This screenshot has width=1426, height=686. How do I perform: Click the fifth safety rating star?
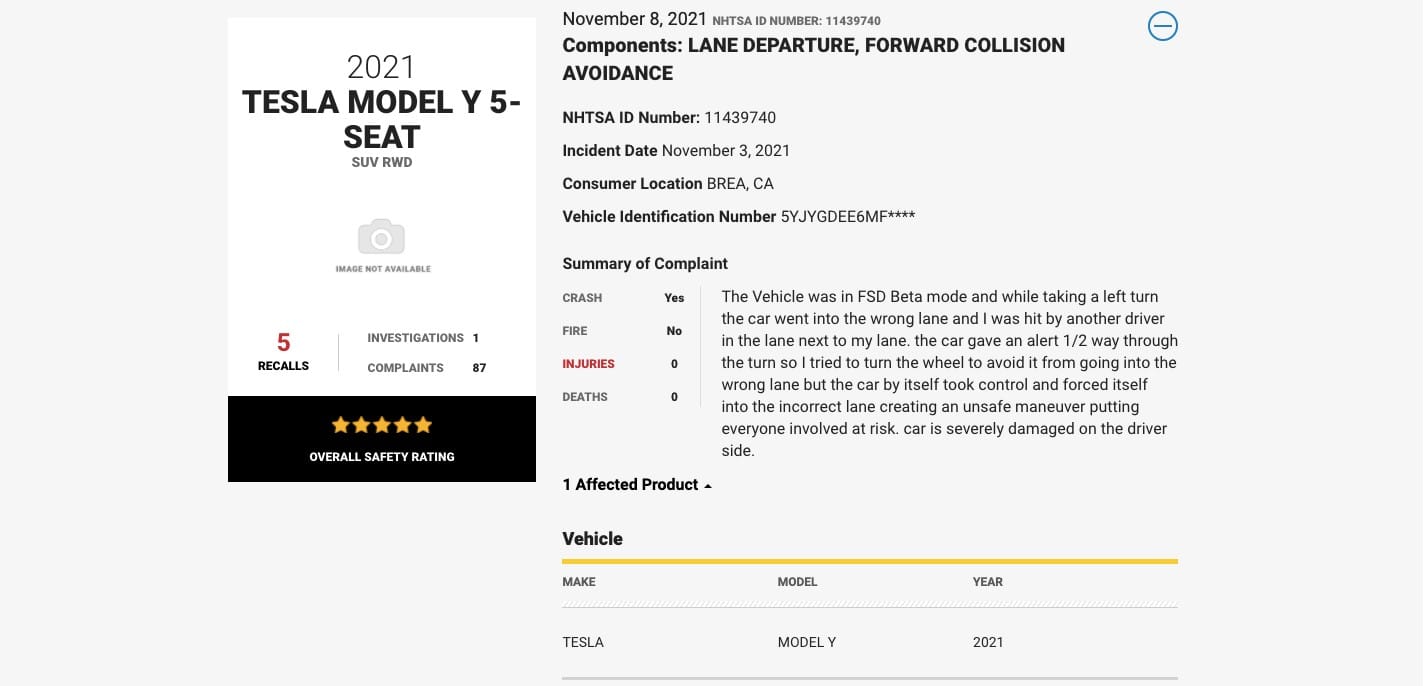[x=422, y=424]
